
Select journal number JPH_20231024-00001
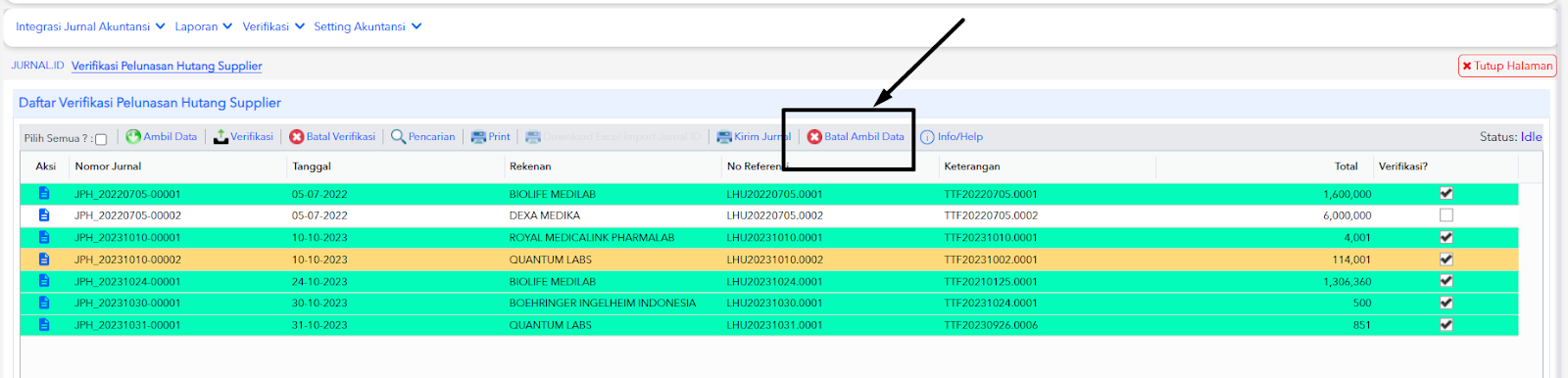(127, 281)
